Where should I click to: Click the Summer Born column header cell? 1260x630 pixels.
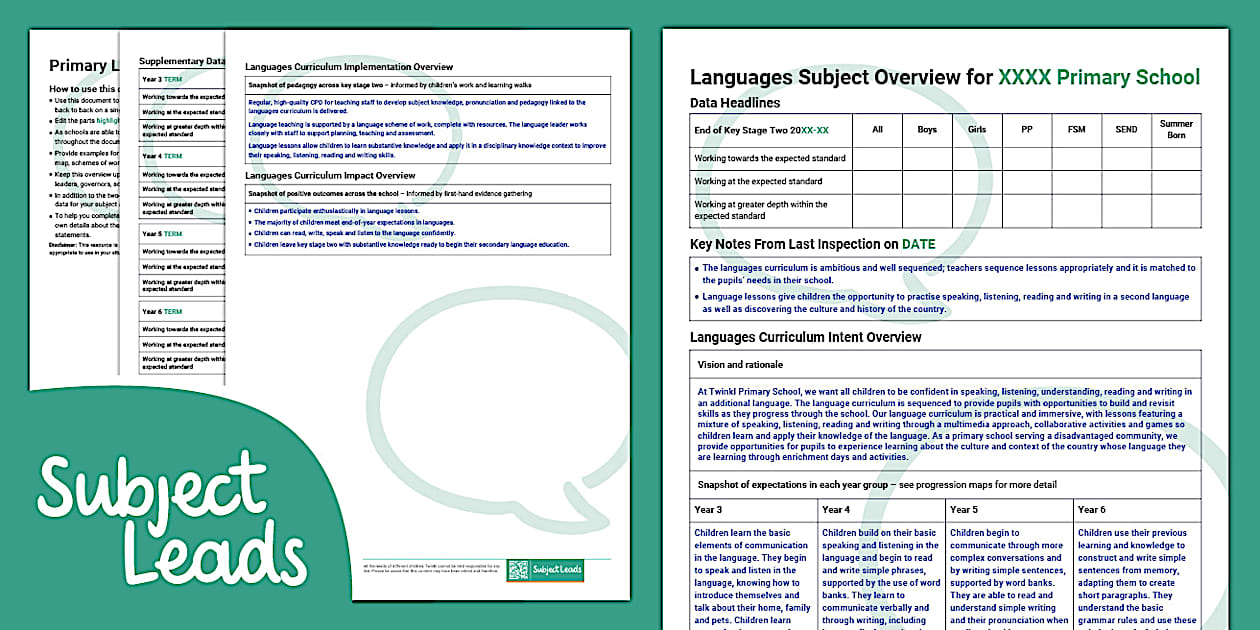[x=1175, y=130]
